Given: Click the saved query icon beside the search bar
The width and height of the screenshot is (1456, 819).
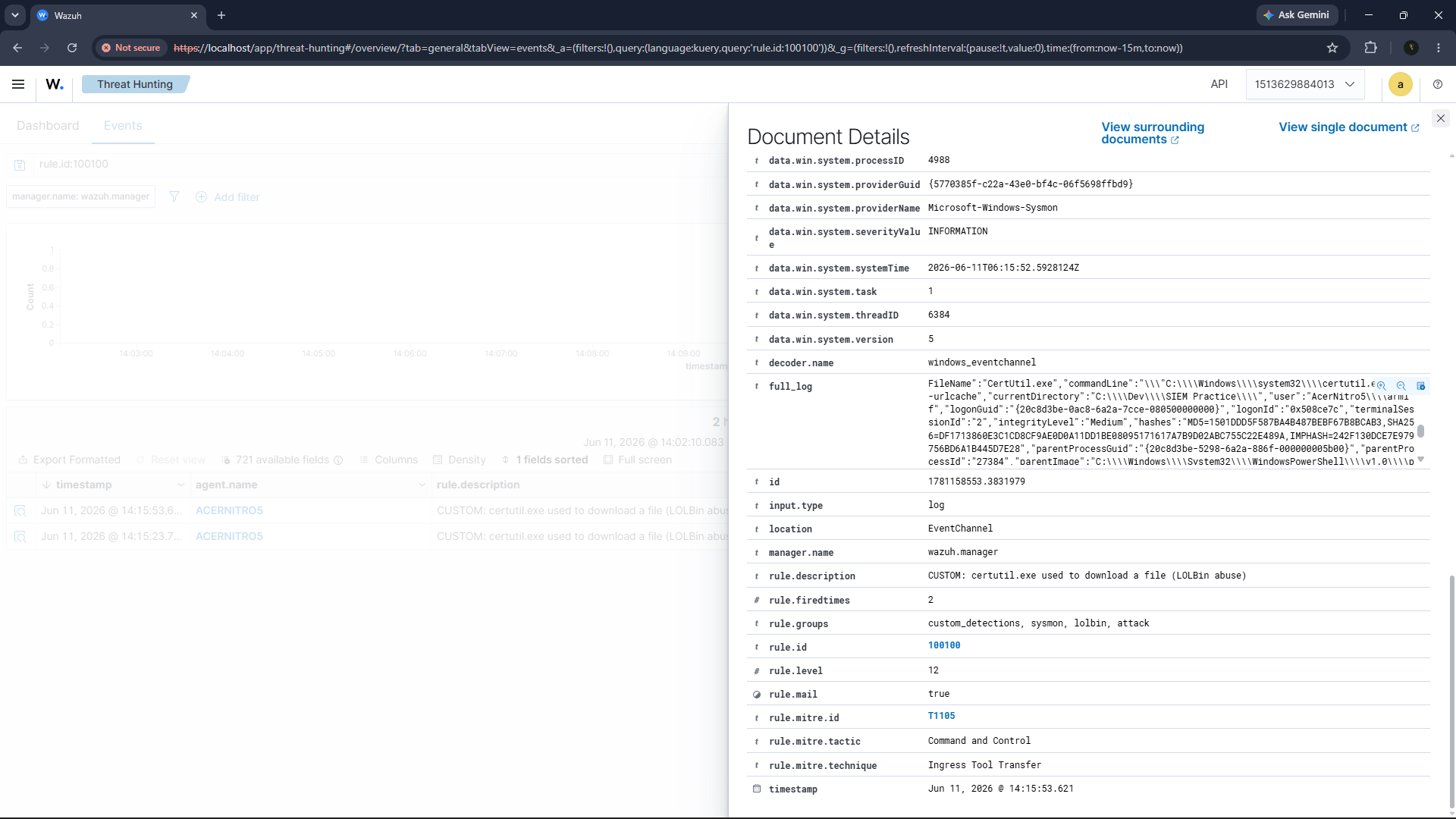Looking at the screenshot, I should coord(20,165).
